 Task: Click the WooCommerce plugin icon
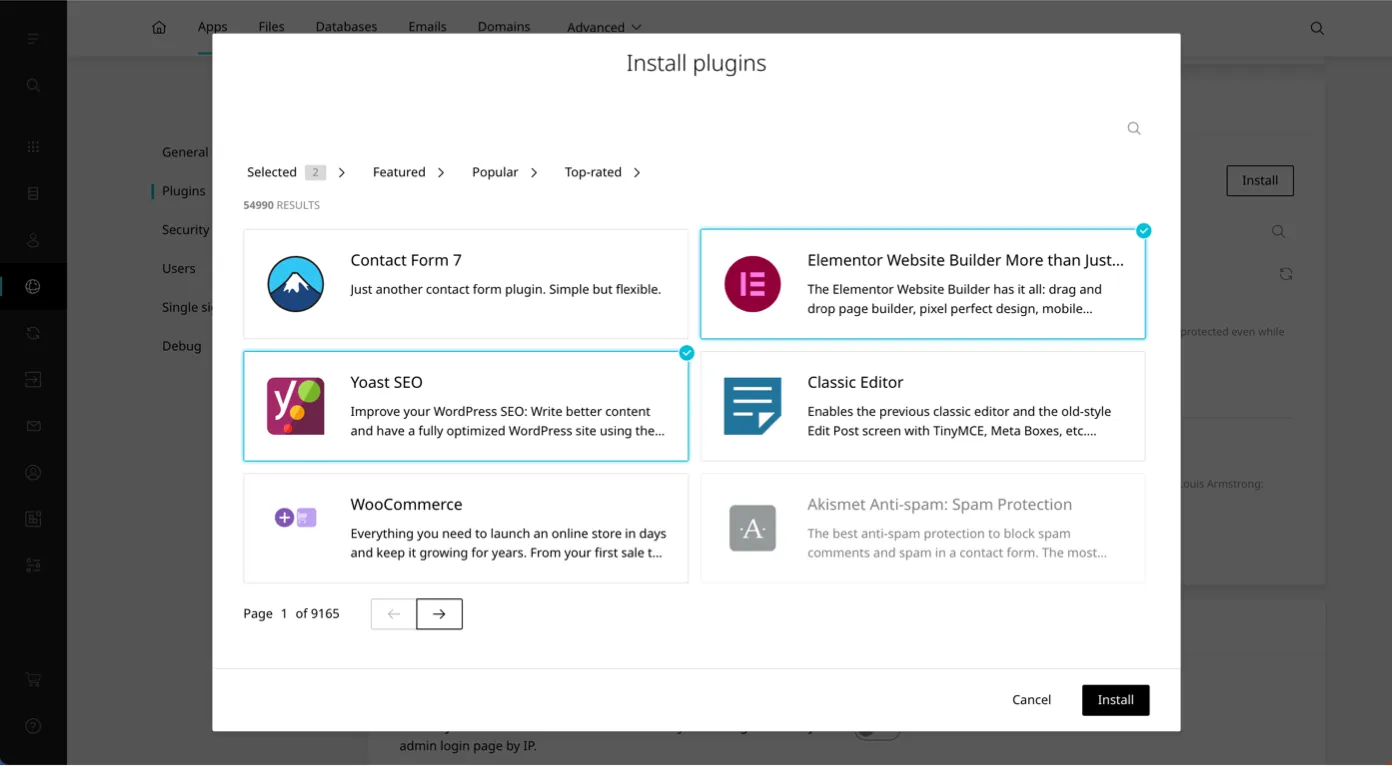[295, 518]
